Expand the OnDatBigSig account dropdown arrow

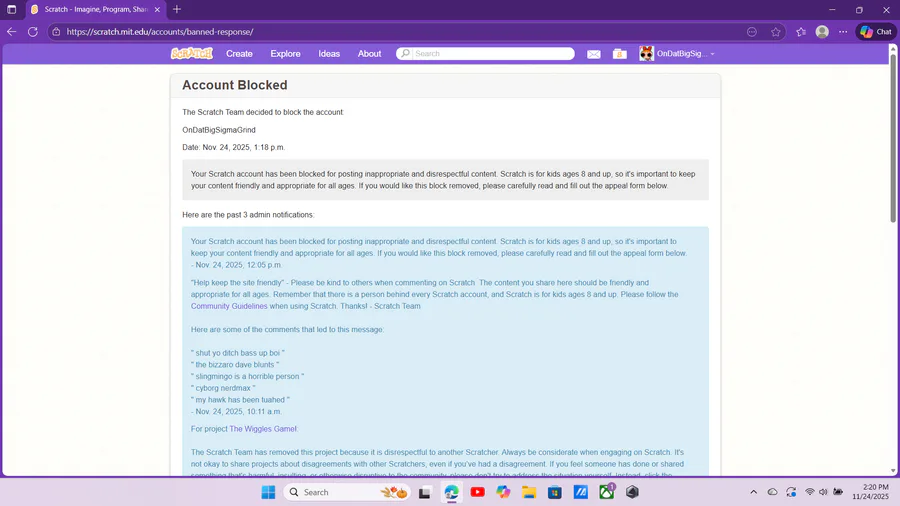[712, 54]
